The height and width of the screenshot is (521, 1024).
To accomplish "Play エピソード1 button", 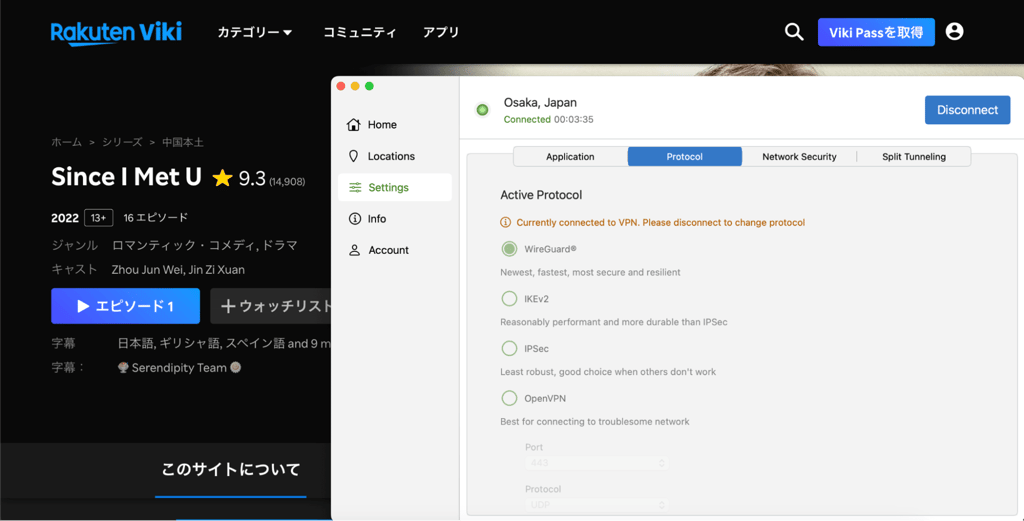I will point(125,306).
